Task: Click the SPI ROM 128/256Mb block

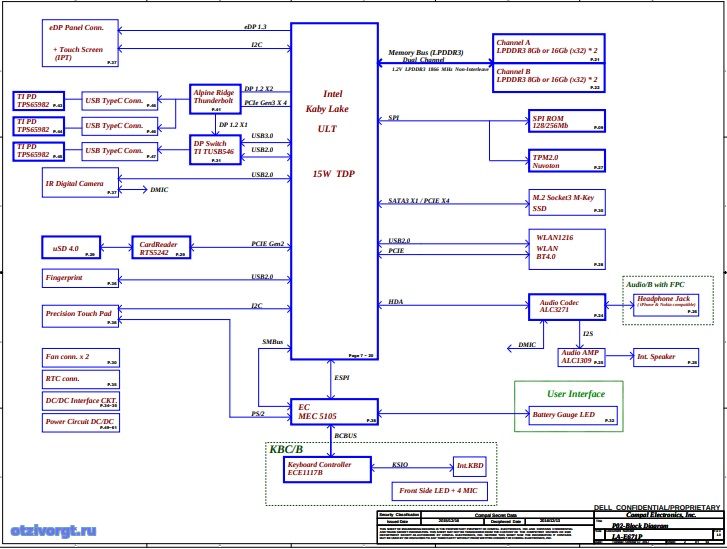Action: tap(567, 121)
